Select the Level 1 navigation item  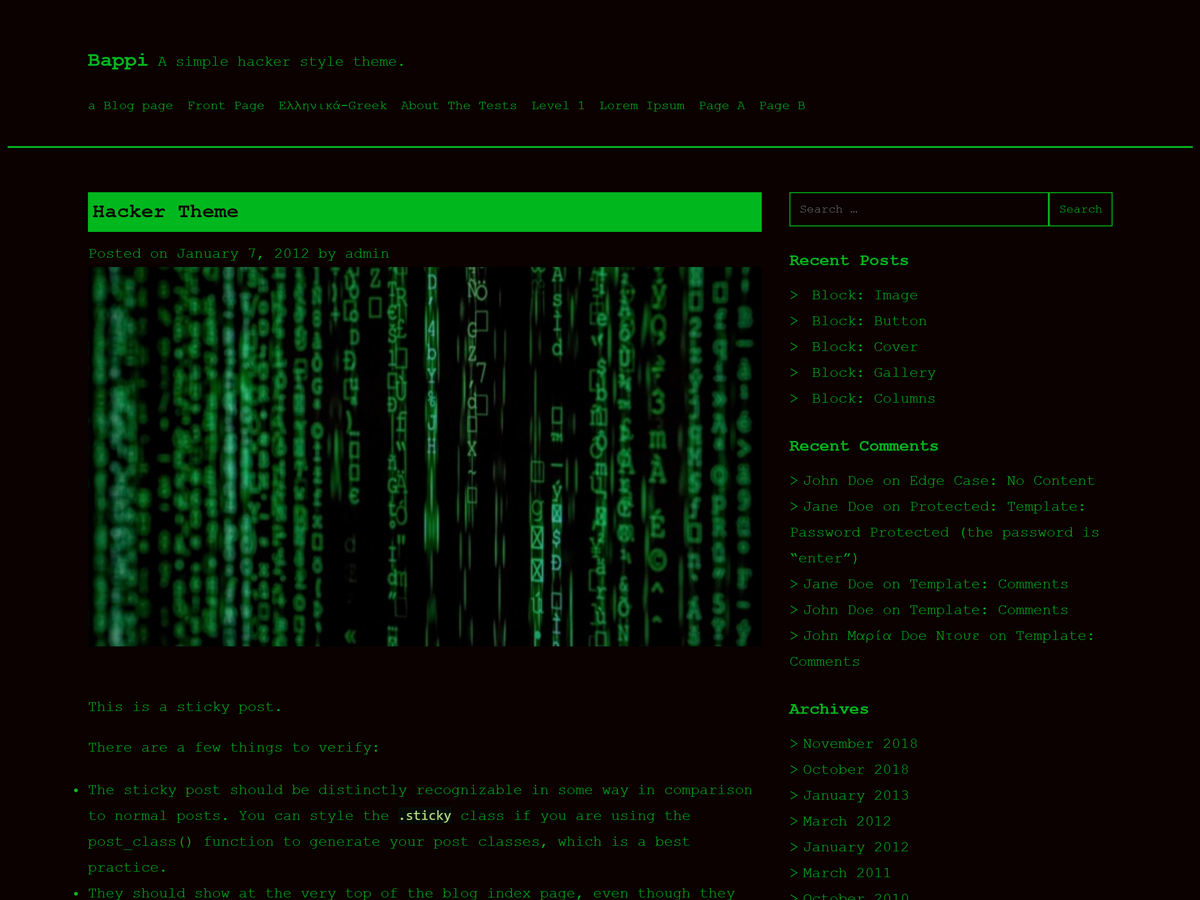(x=558, y=105)
